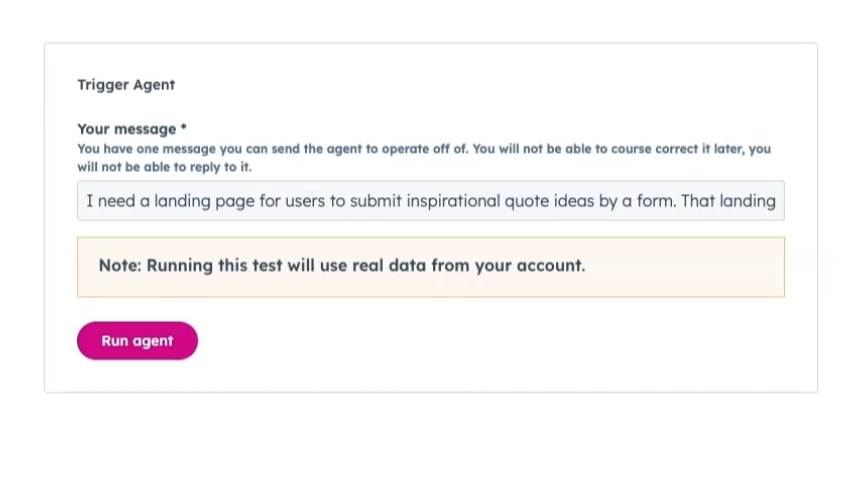Screen dimensions: 863x485
Task: Click the required asterisk beside Your message
Action: tap(183, 129)
